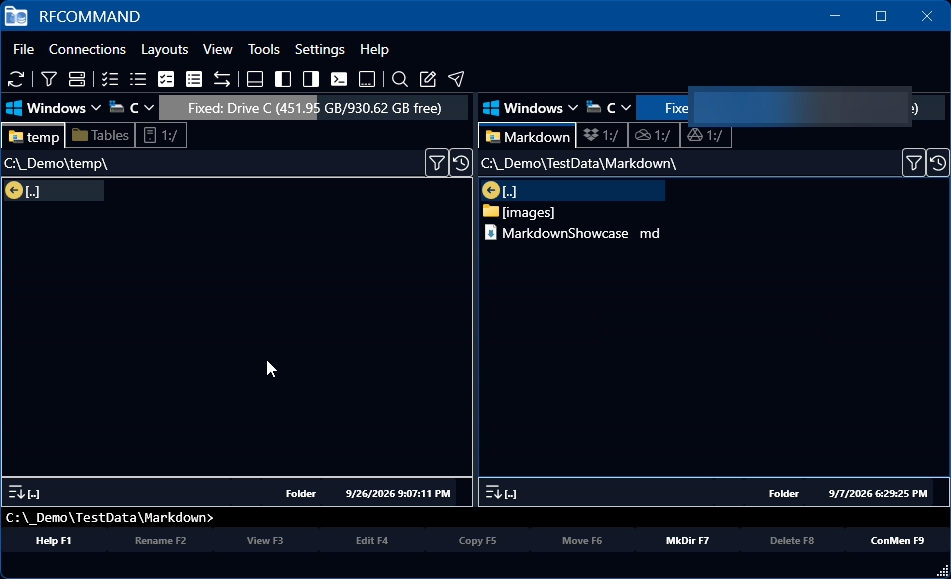Click the outlined bullet list toolbar icon

(138, 79)
